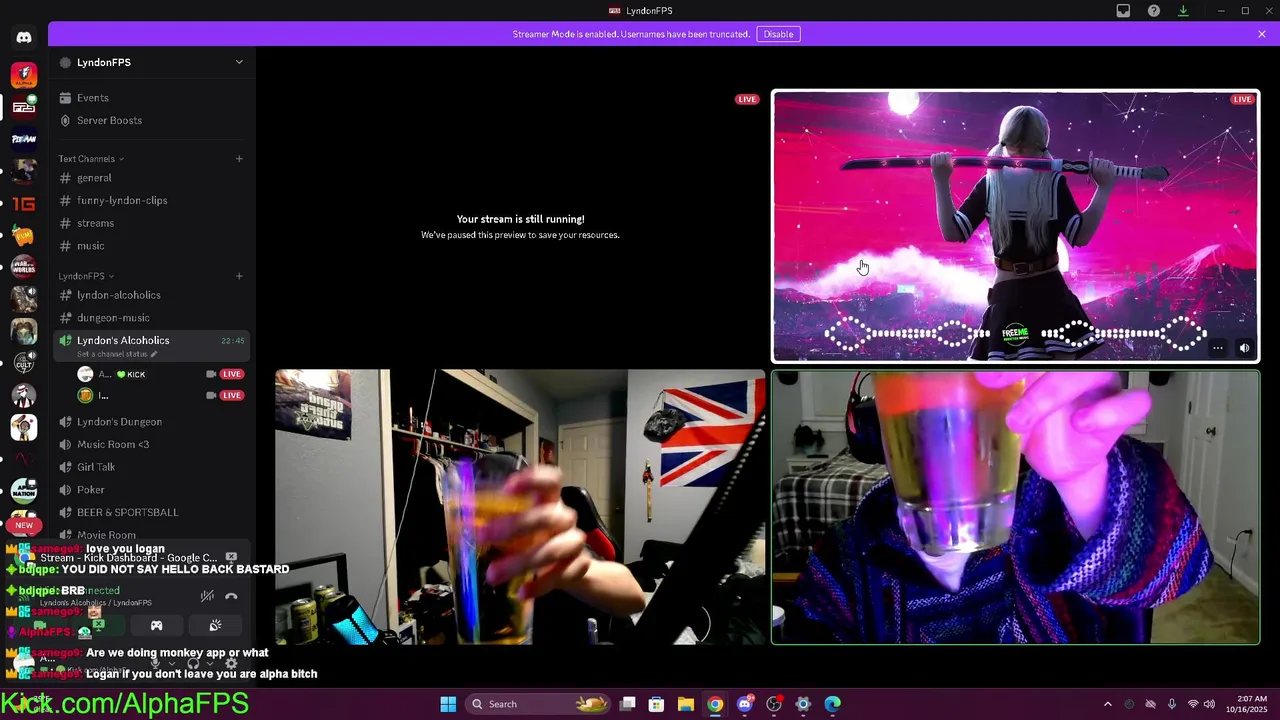Image resolution: width=1280 pixels, height=720 pixels.
Task: Focus the webcam tile with the UK flag
Action: [x=520, y=507]
